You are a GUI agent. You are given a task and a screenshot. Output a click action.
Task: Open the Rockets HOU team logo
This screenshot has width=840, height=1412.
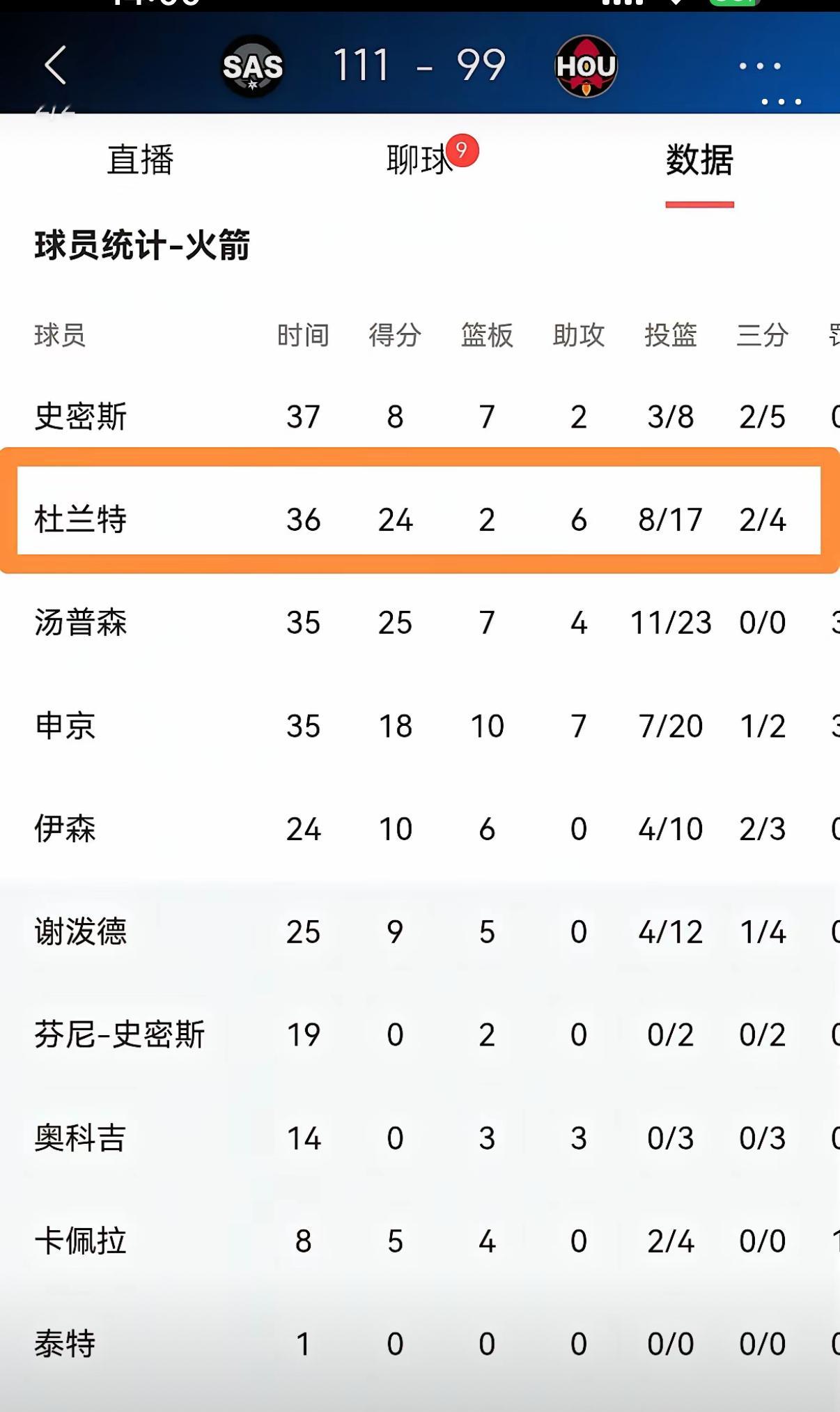click(x=586, y=66)
